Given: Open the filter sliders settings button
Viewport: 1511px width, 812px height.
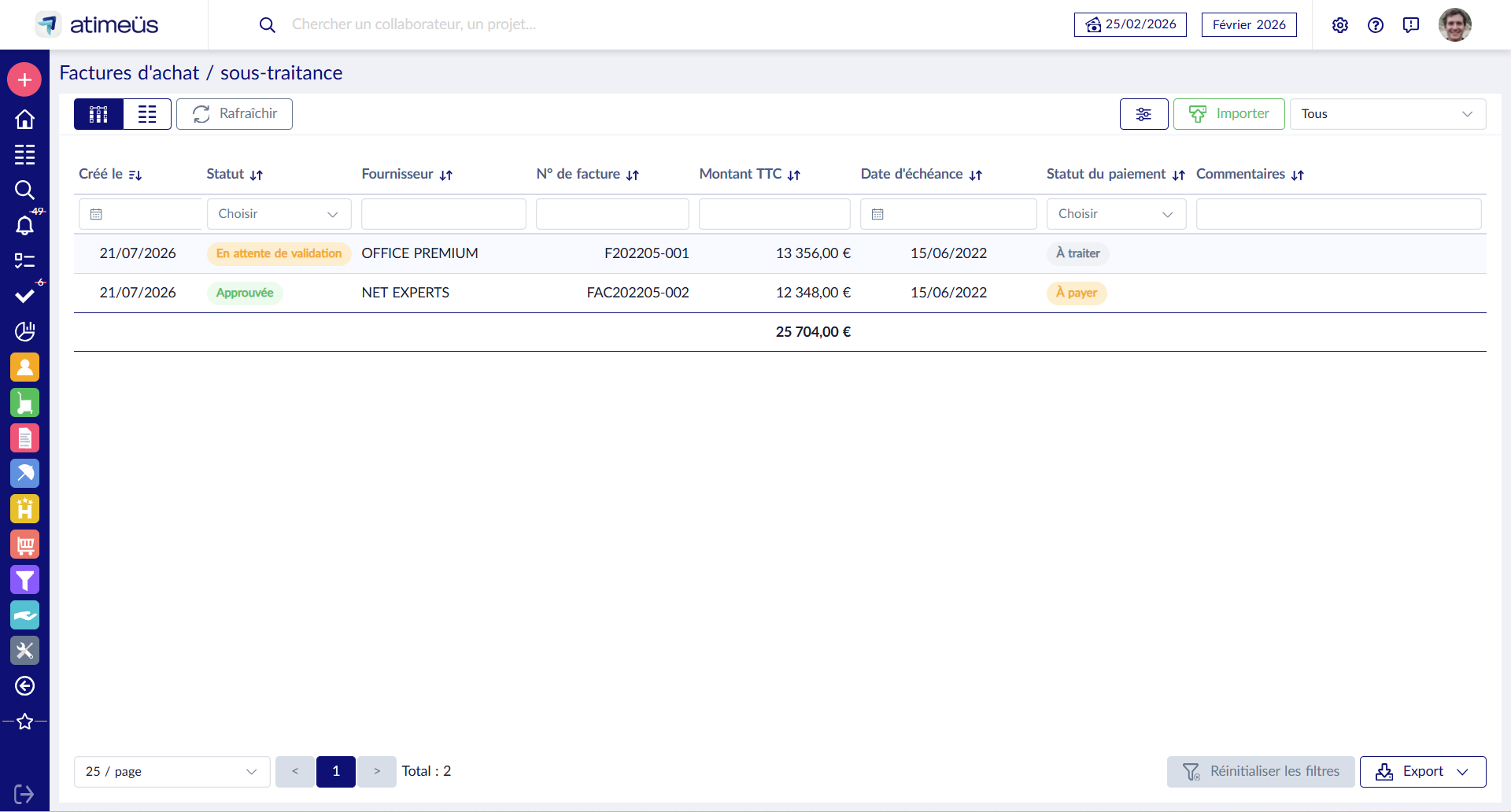Looking at the screenshot, I should tap(1144, 114).
